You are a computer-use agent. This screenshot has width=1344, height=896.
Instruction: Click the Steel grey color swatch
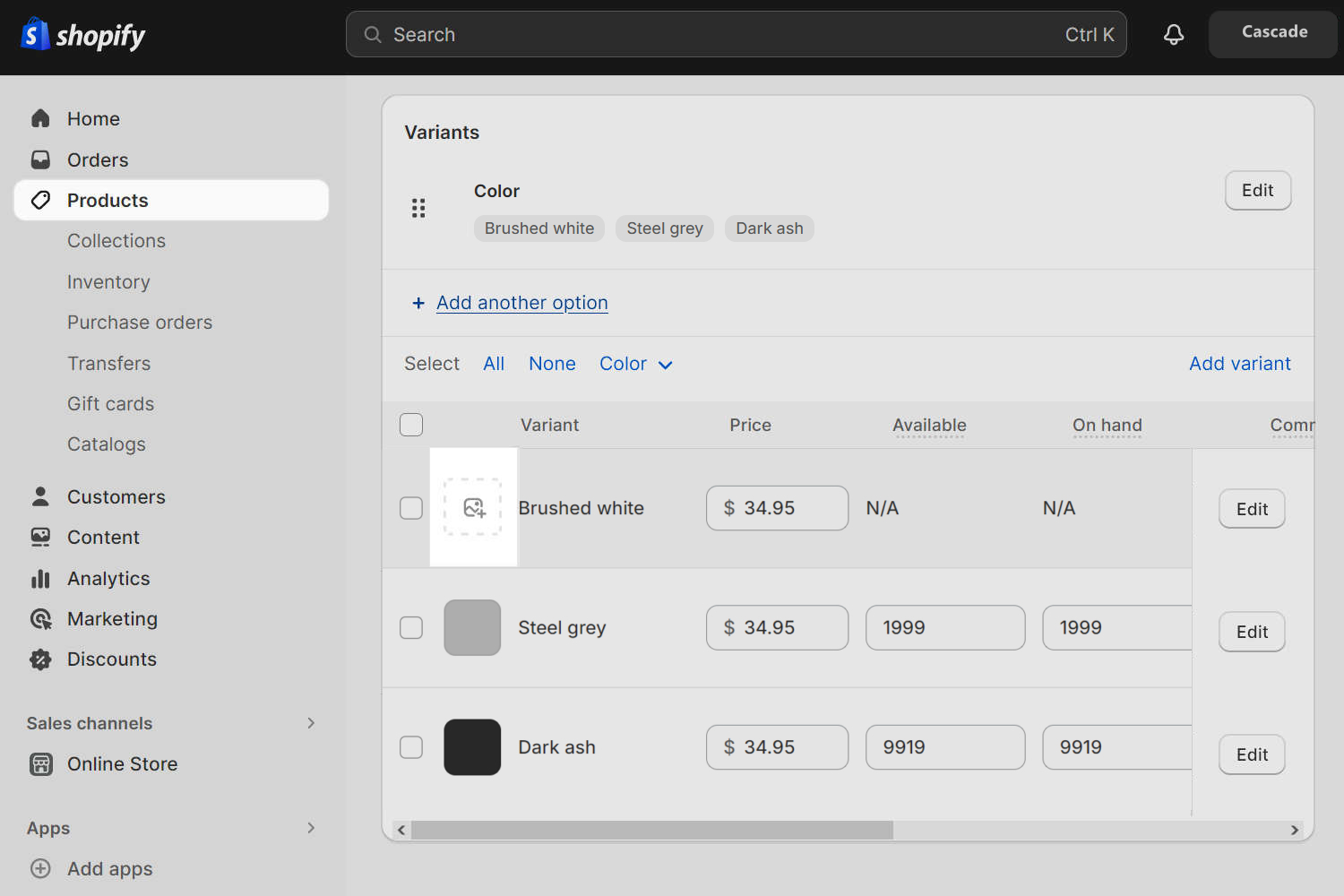pyautogui.click(x=472, y=627)
